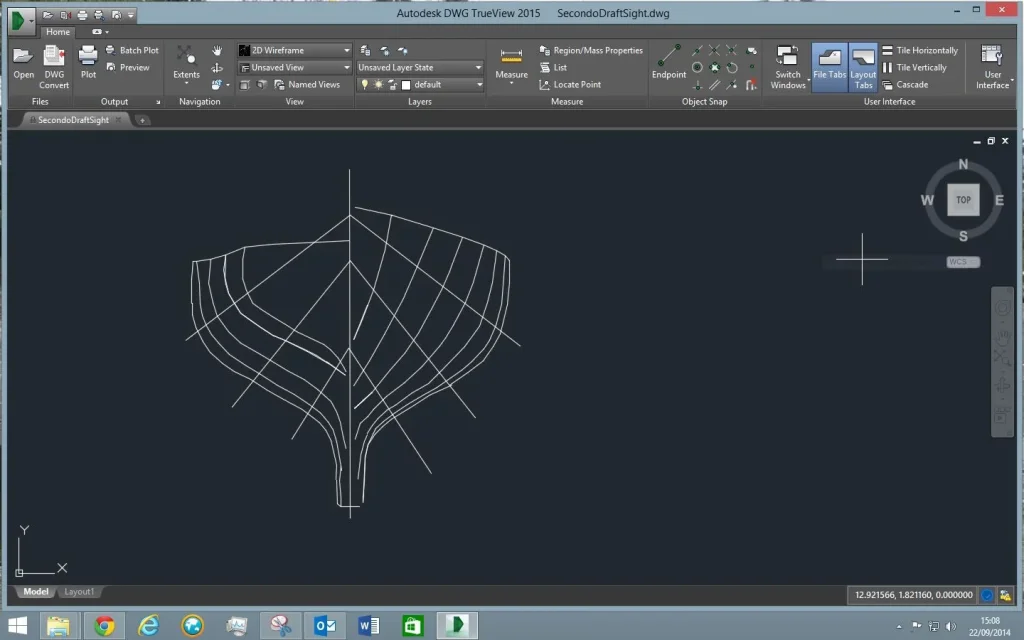Open Batch Plot

[x=132, y=50]
